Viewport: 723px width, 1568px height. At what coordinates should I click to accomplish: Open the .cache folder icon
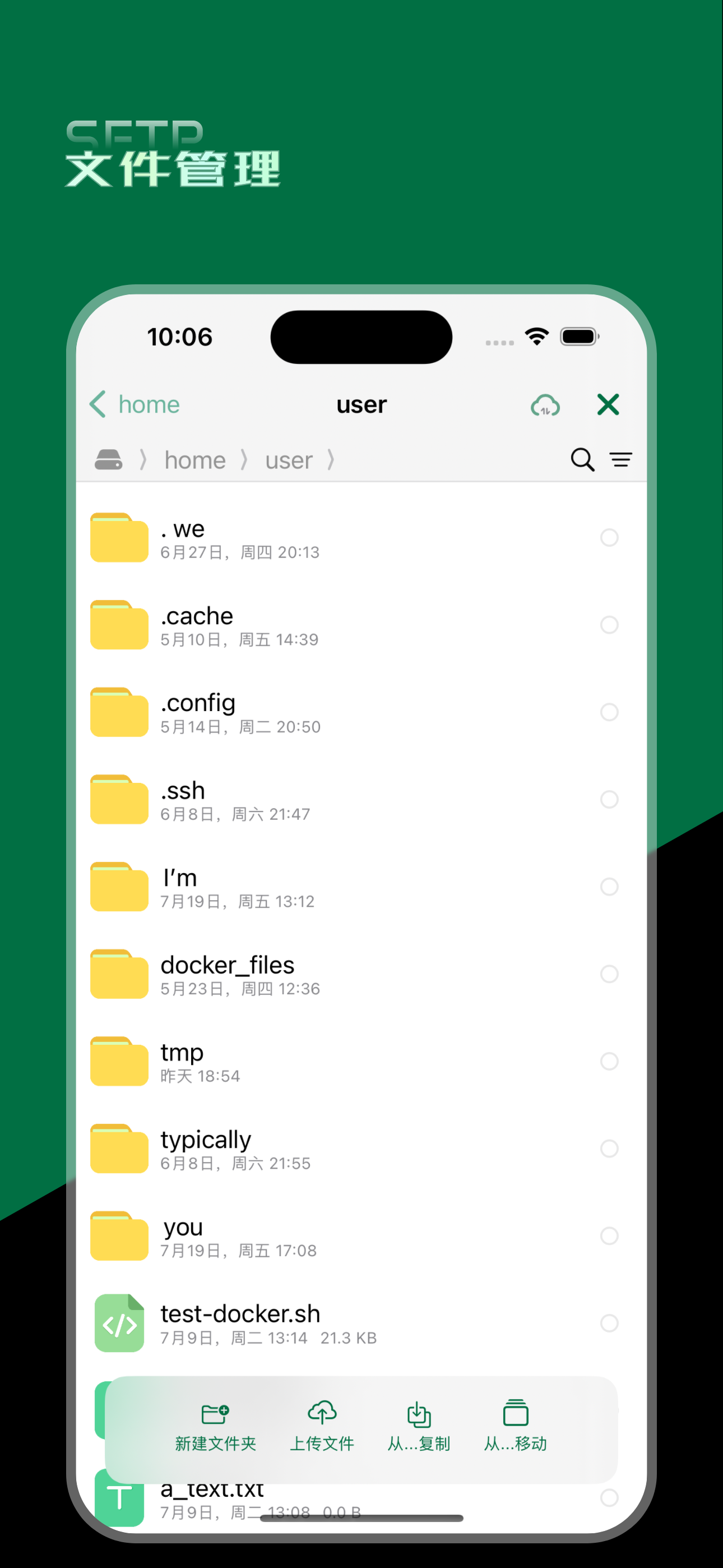point(119,625)
